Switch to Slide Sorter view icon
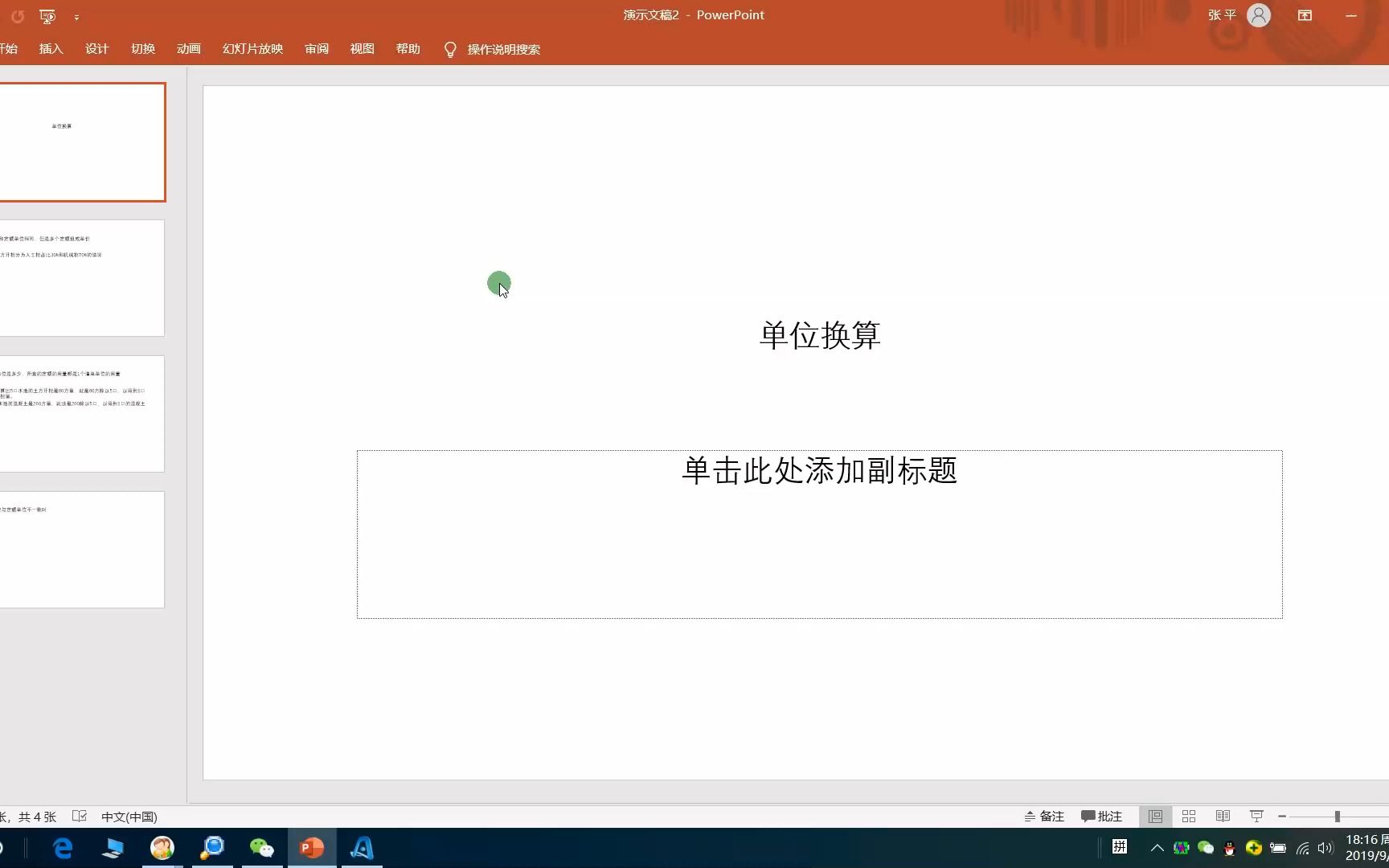This screenshot has width=1389, height=868. point(1189,817)
